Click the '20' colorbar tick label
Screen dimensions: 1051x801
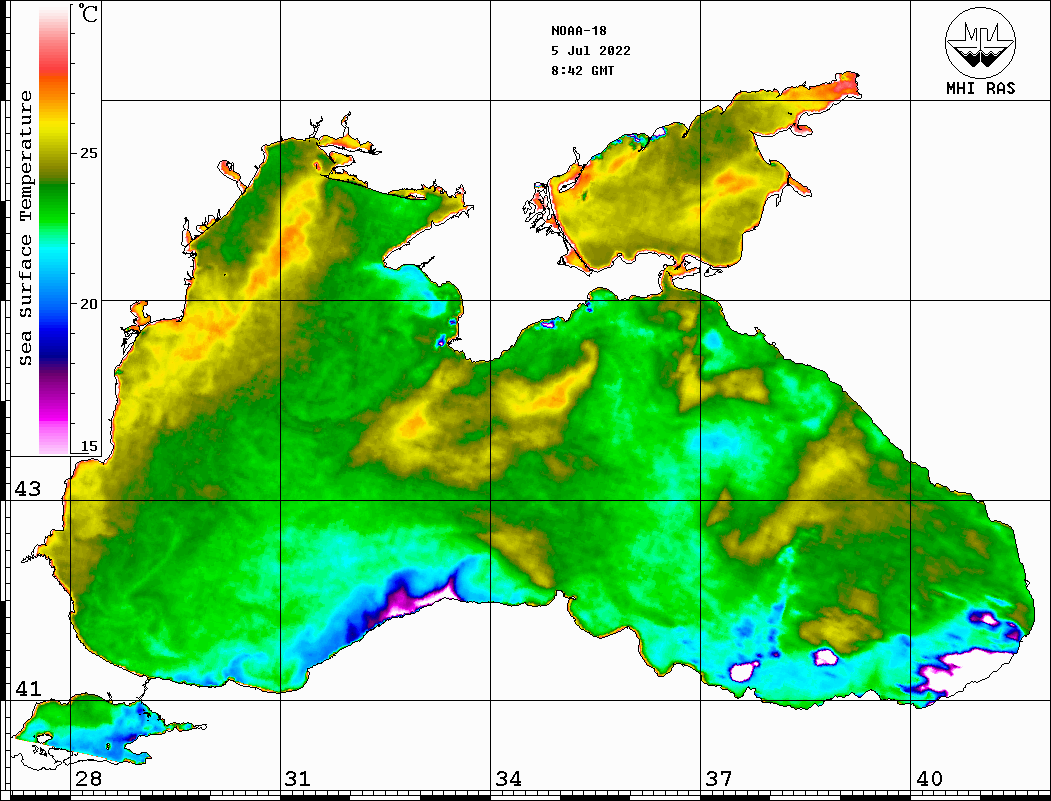point(88,304)
